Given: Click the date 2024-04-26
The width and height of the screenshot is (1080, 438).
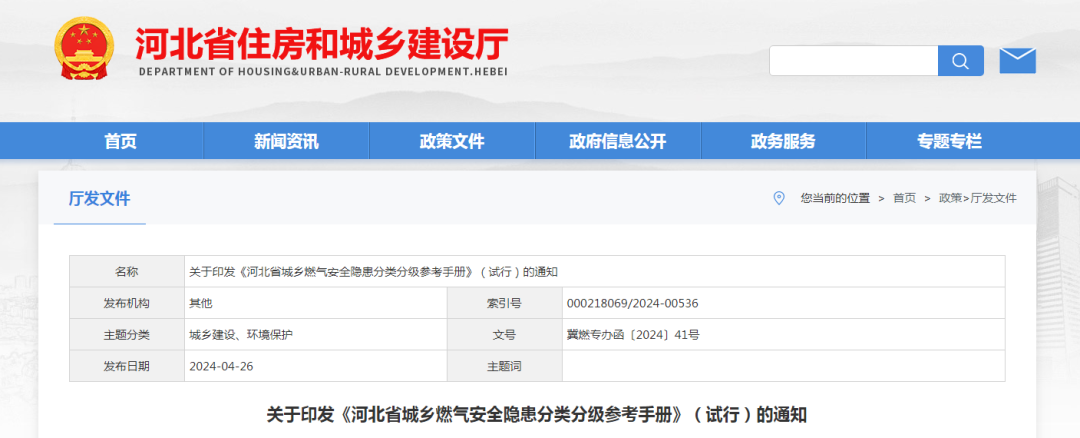Looking at the screenshot, I should click(221, 366).
